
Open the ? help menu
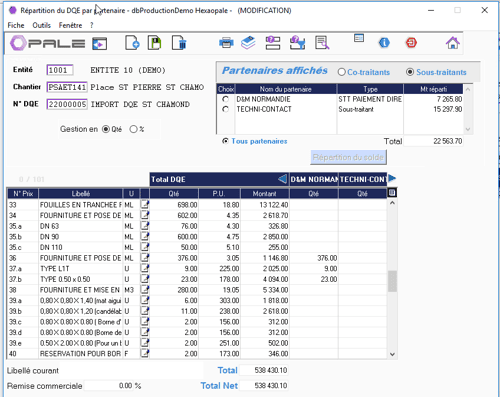click(92, 25)
